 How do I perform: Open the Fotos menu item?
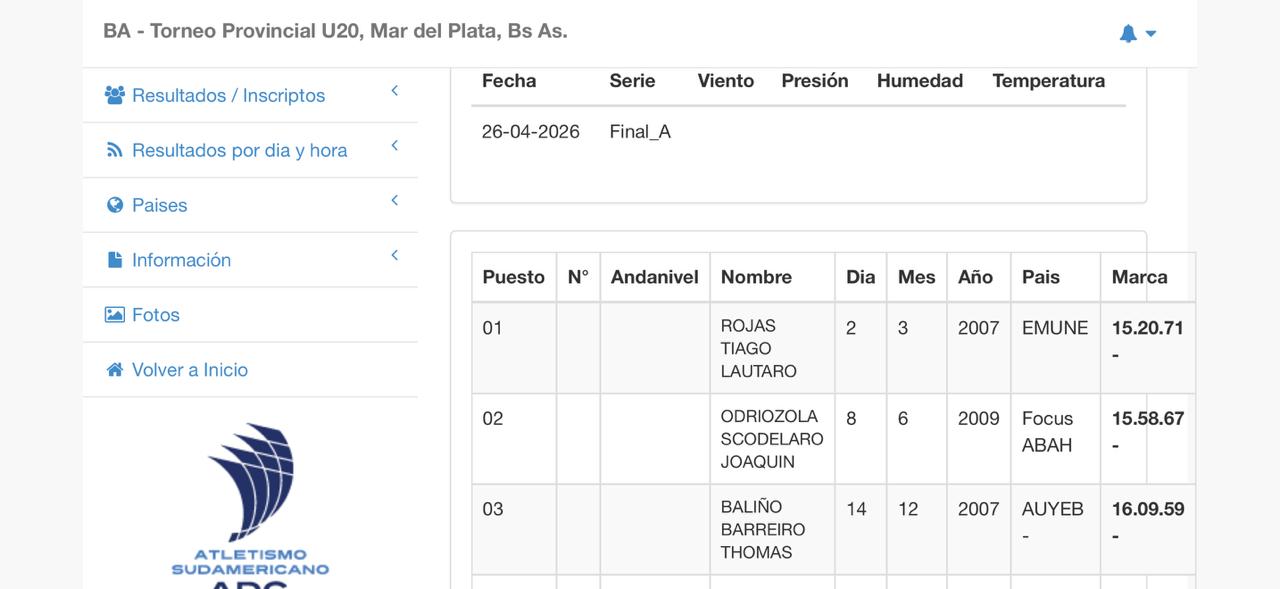(156, 315)
